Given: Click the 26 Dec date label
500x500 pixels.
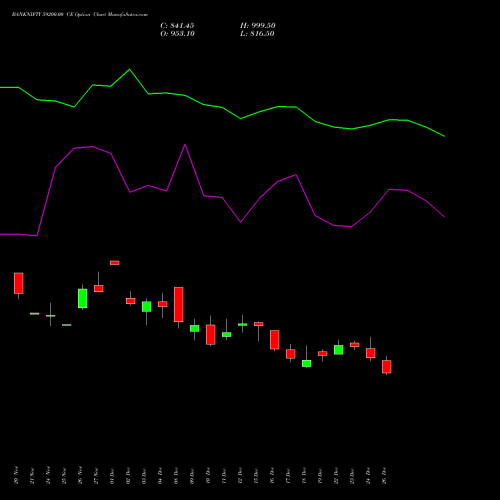Looking at the screenshot, I should click(x=384, y=475).
